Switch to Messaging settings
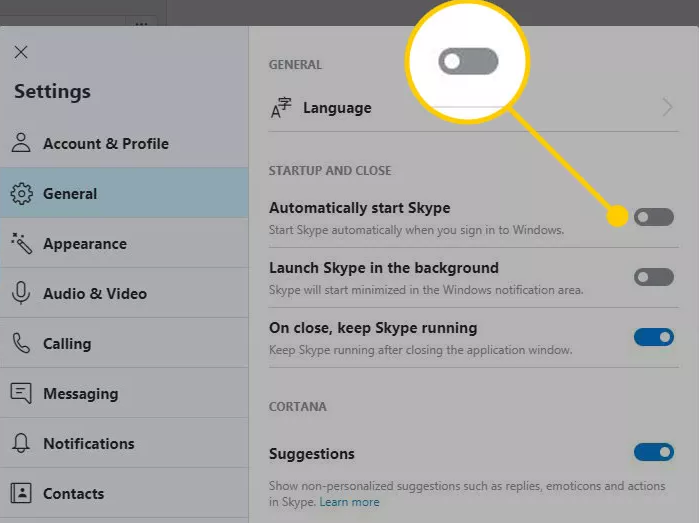This screenshot has height=523, width=699. click(124, 393)
